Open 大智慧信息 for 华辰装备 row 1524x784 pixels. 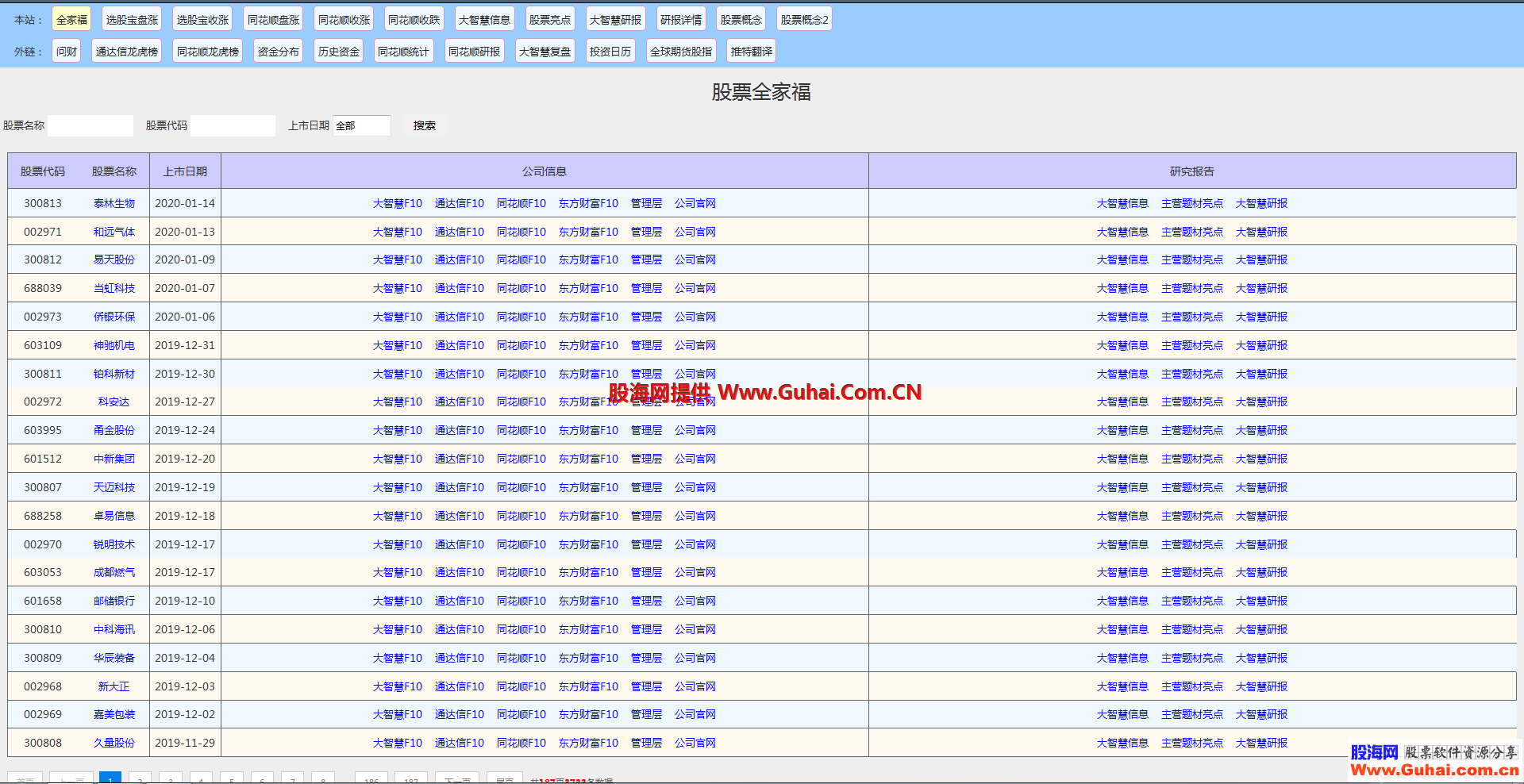[1122, 658]
